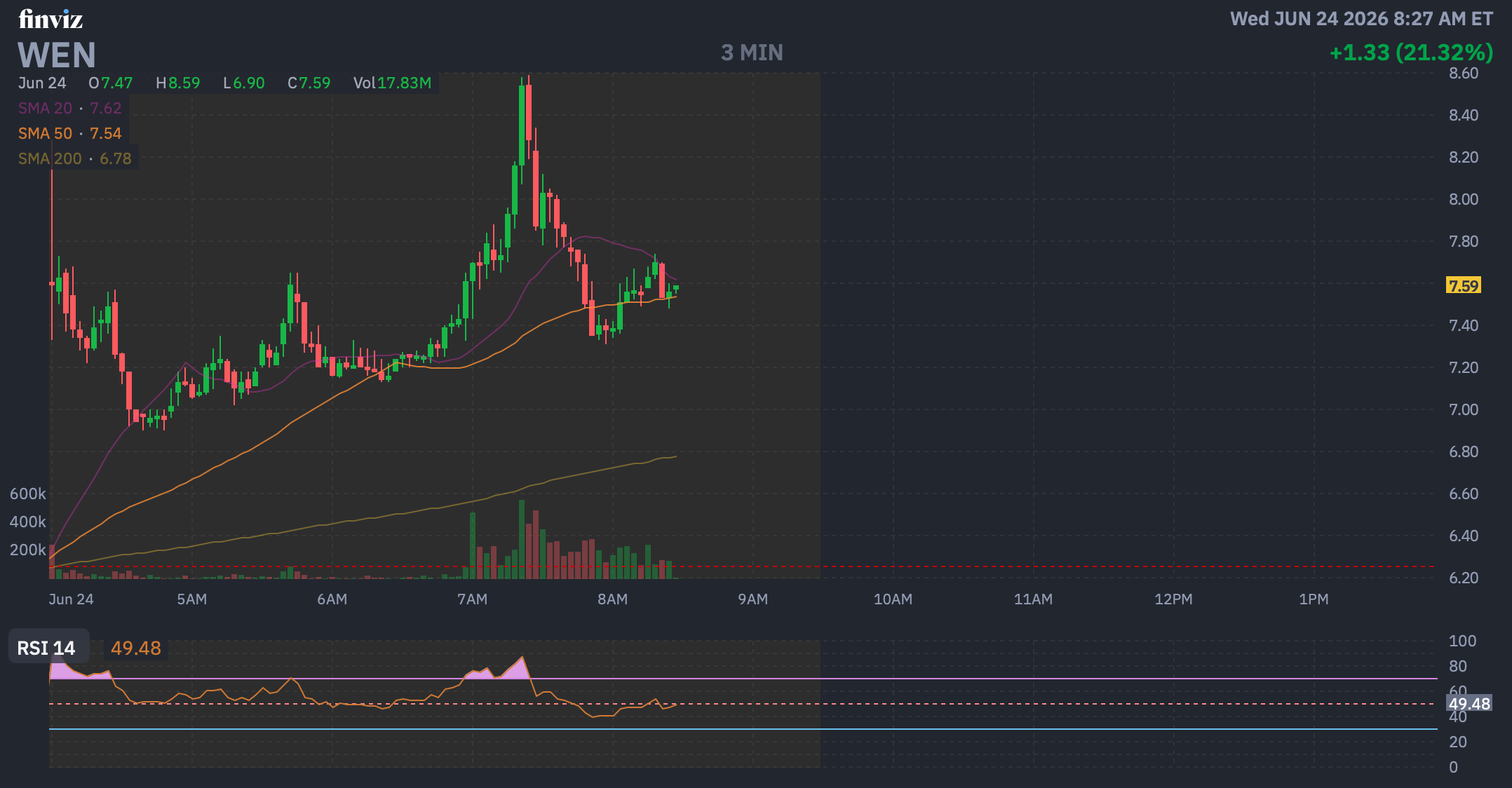Click the 12PM time axis label
The image size is (1512, 788).
[x=1173, y=599]
